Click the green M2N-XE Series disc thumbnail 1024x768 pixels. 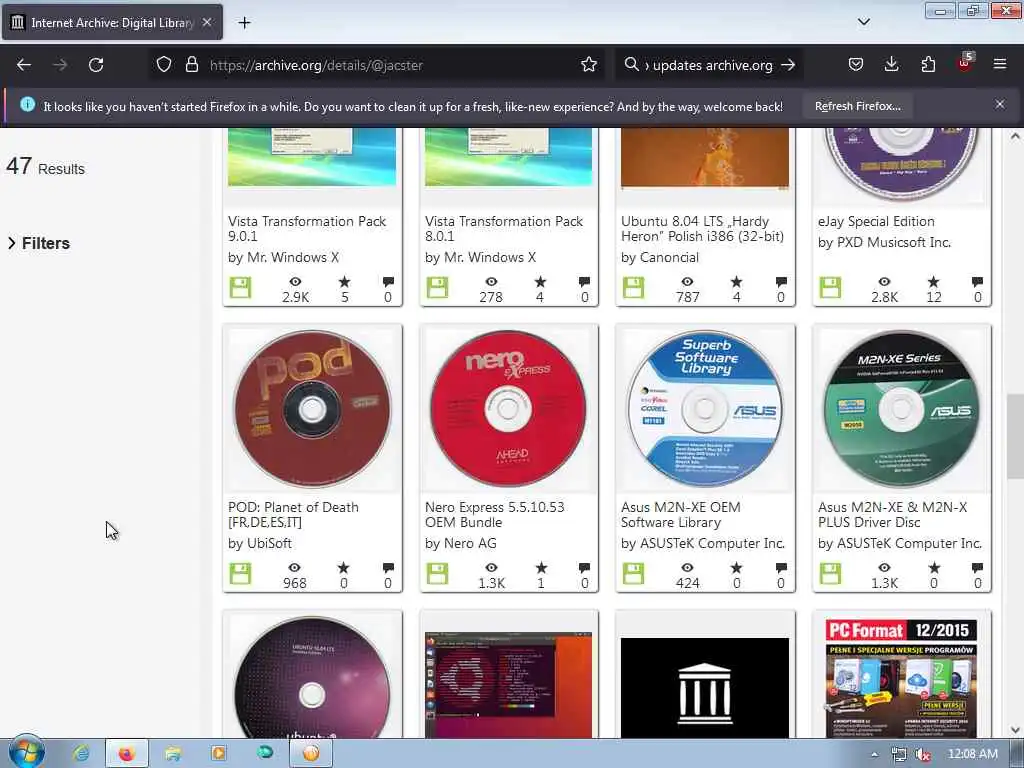[x=901, y=409]
